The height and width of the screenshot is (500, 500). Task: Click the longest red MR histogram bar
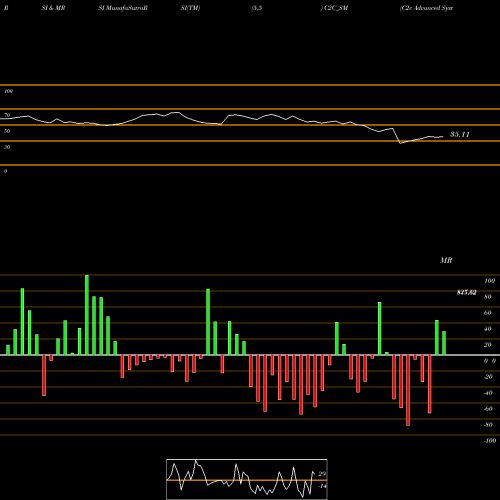point(408,390)
